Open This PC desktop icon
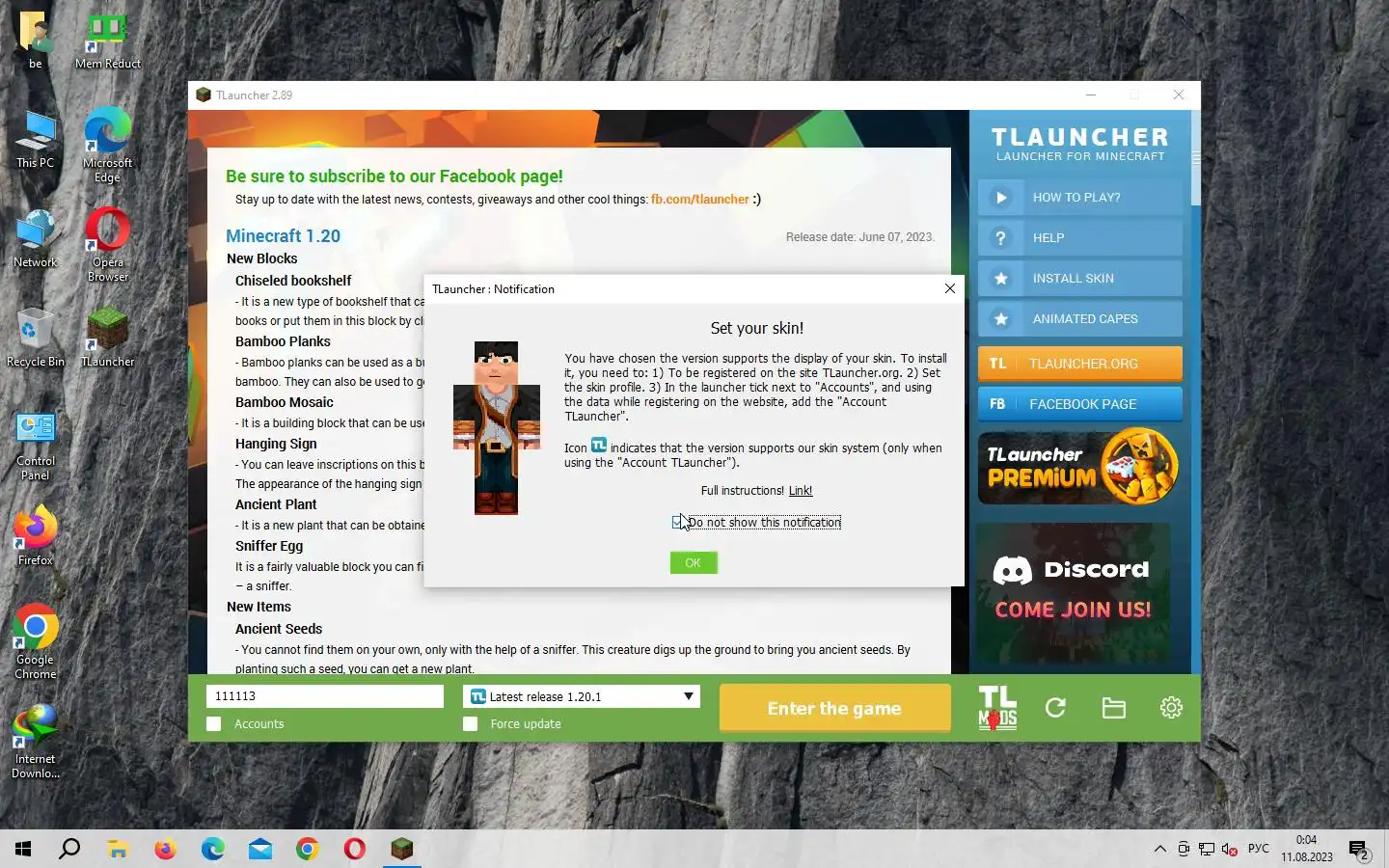 pos(36,140)
